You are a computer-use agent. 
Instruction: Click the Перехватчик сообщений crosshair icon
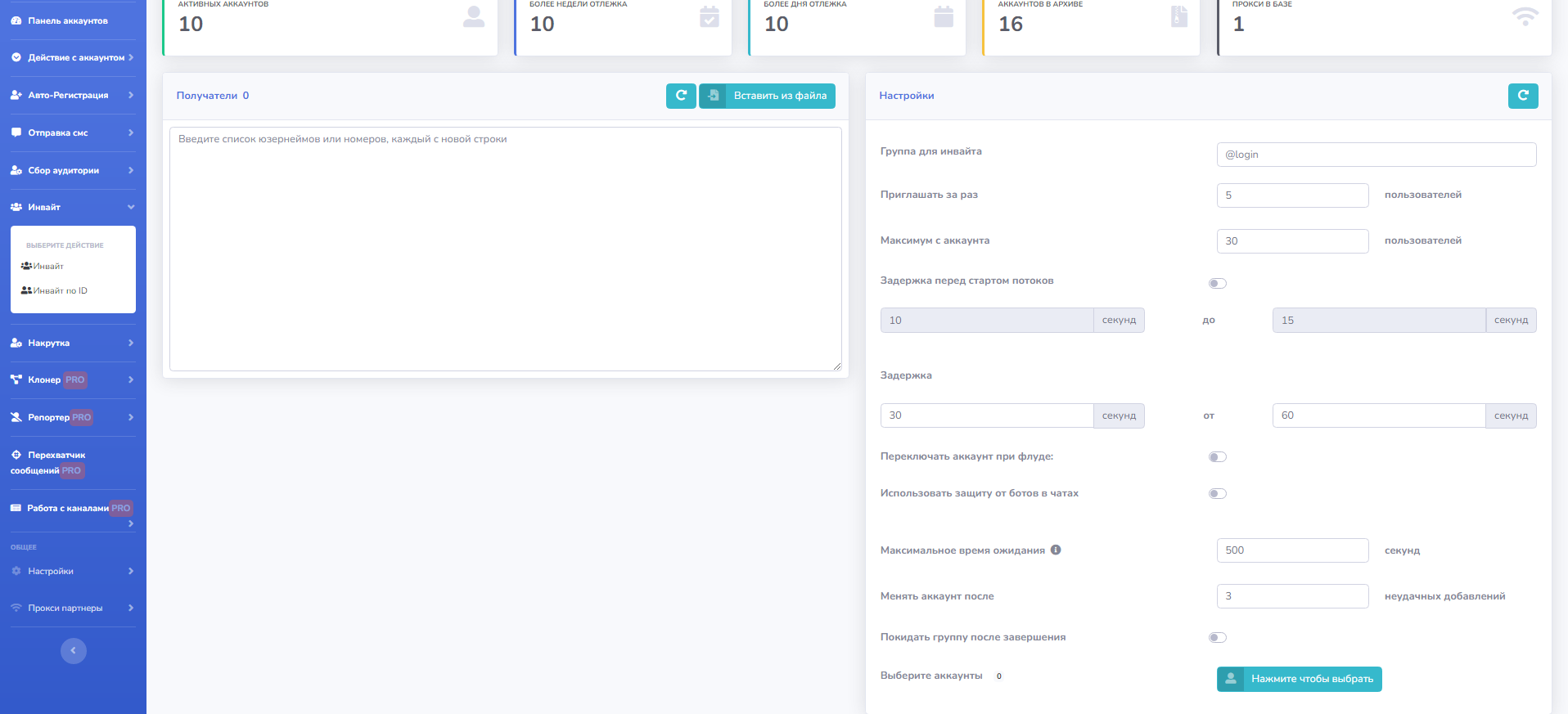tap(16, 455)
